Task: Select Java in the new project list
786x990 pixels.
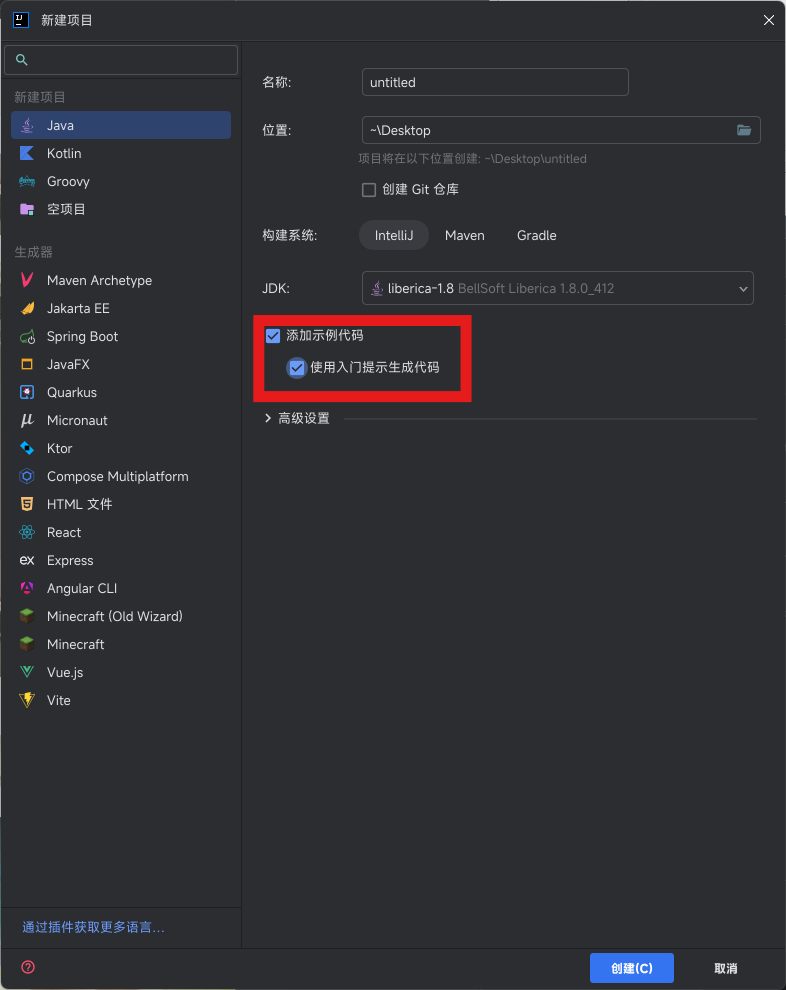Action: (121, 125)
